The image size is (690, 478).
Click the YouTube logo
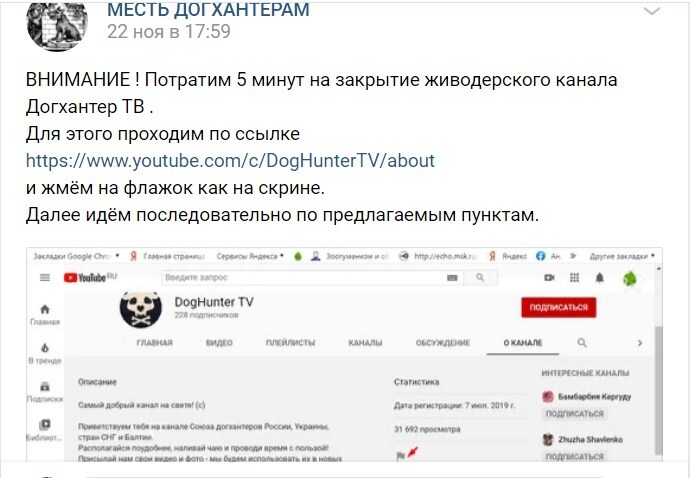91,277
